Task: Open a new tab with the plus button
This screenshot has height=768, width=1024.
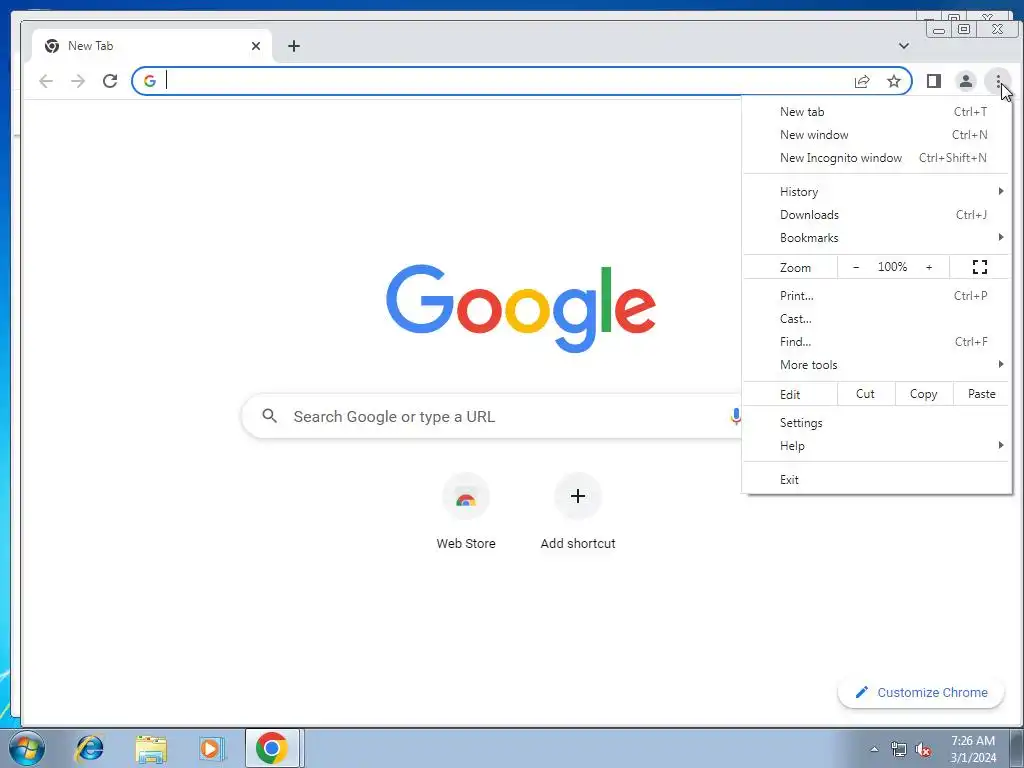Action: point(294,46)
